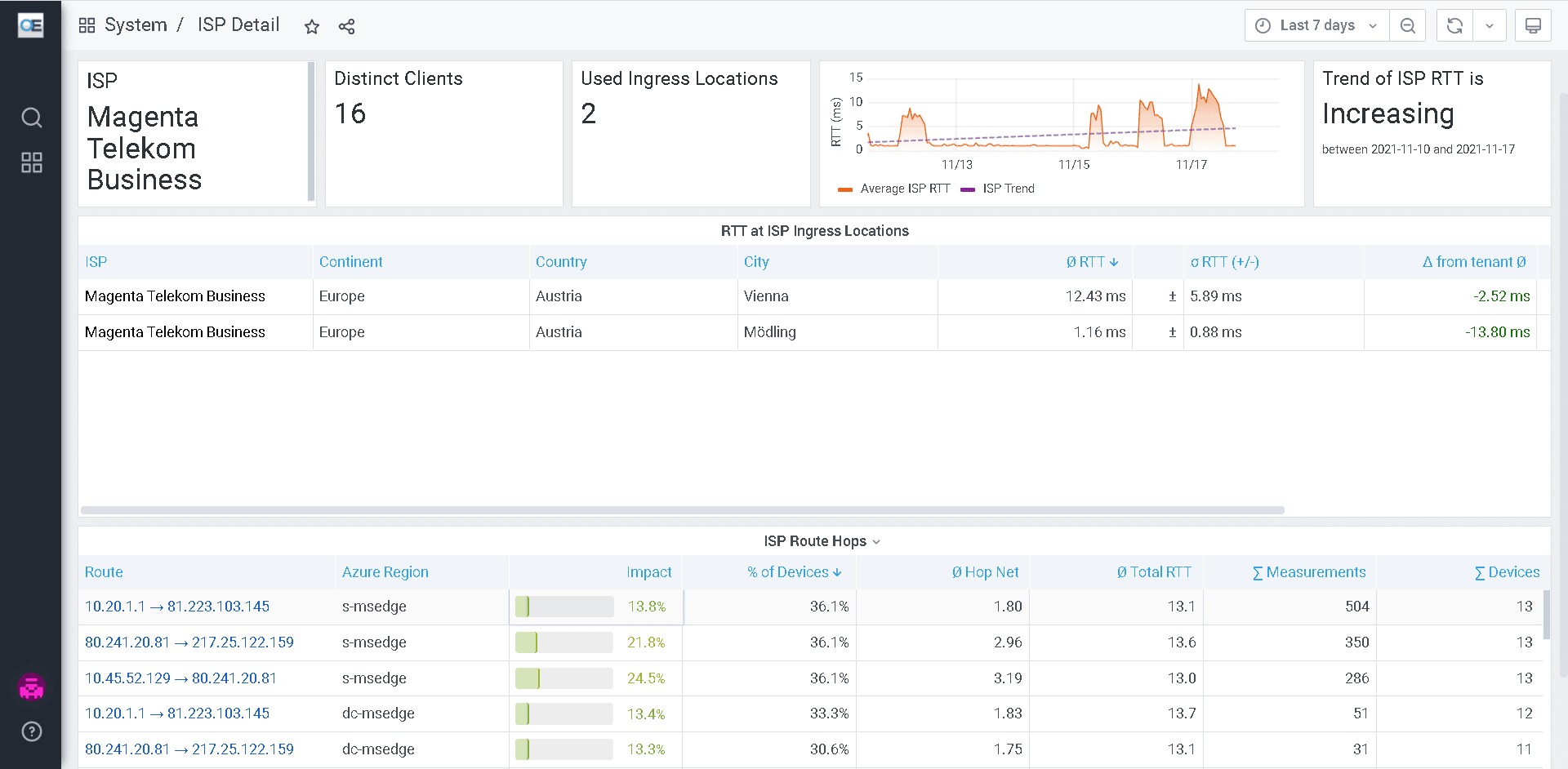Zoom out the time range
1568x769 pixels.
[x=1407, y=25]
